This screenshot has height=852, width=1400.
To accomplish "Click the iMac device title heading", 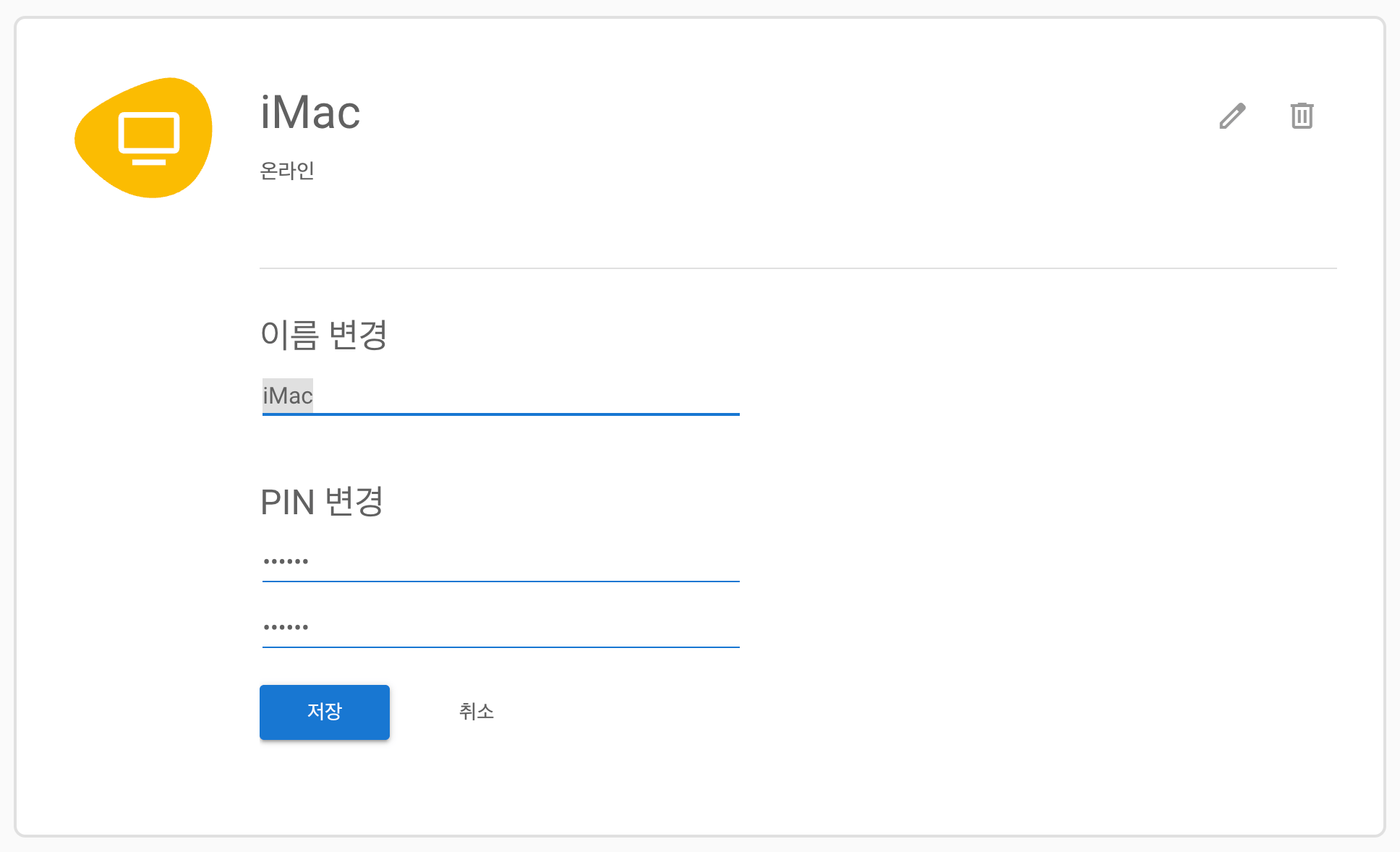I will [310, 113].
